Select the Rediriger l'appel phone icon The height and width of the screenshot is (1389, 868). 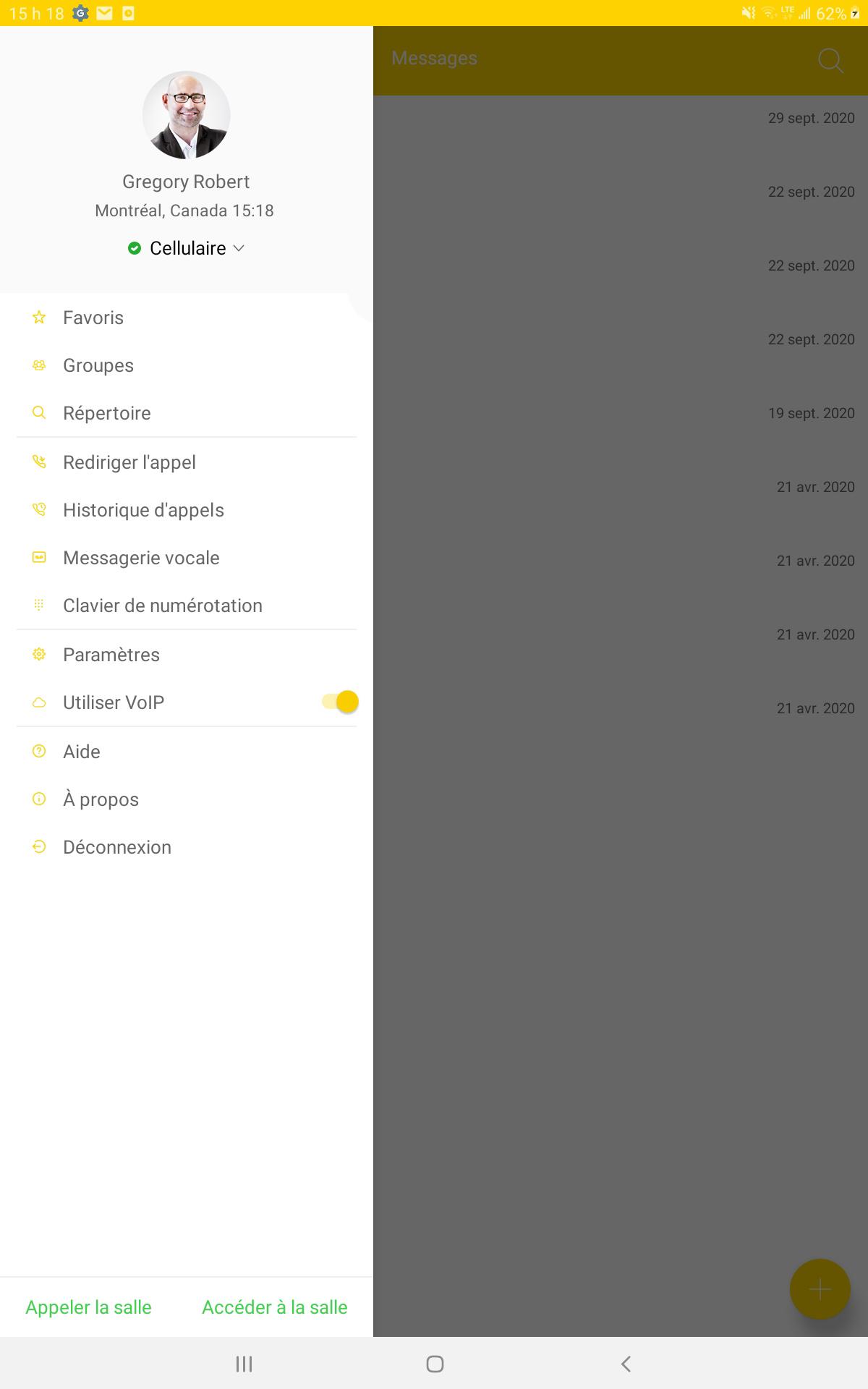click(39, 462)
